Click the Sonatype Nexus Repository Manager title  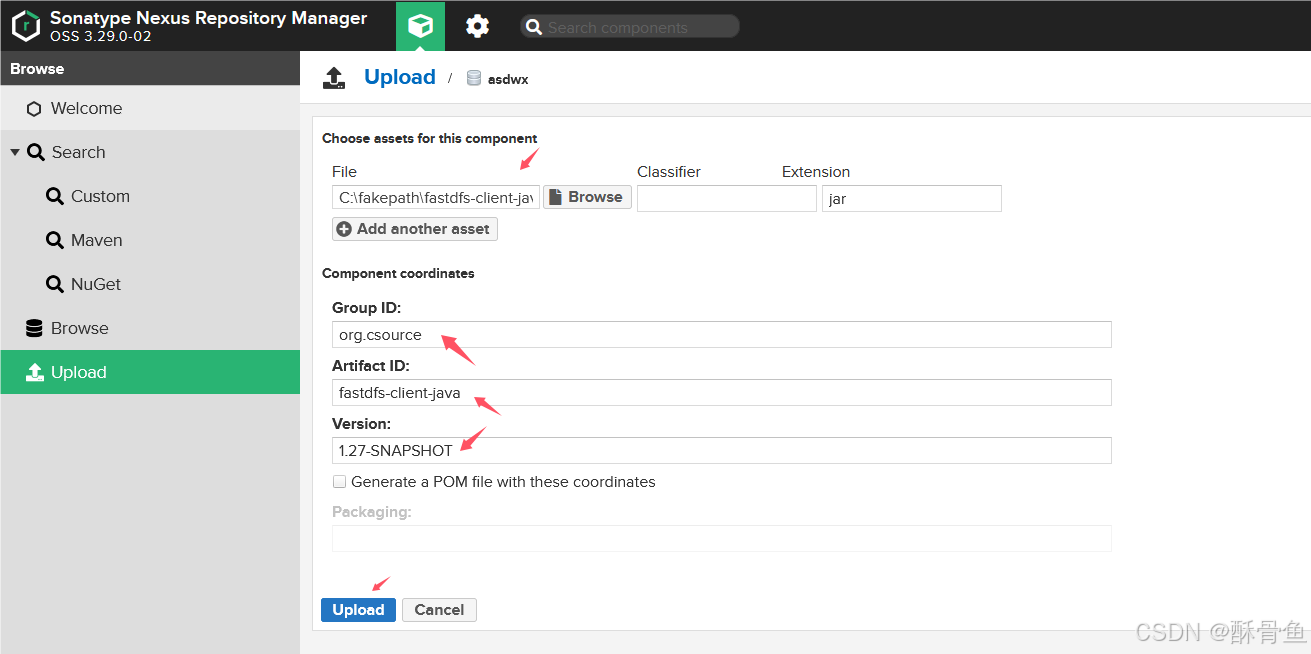[x=208, y=18]
